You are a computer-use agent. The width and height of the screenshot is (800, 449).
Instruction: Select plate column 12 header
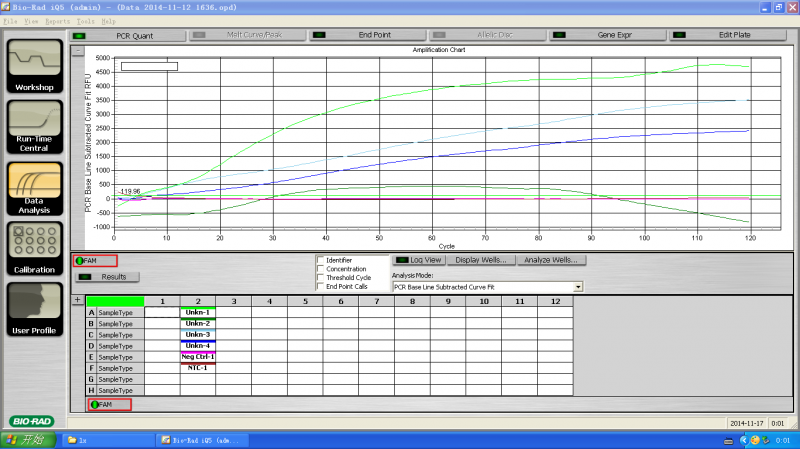[x=555, y=302]
